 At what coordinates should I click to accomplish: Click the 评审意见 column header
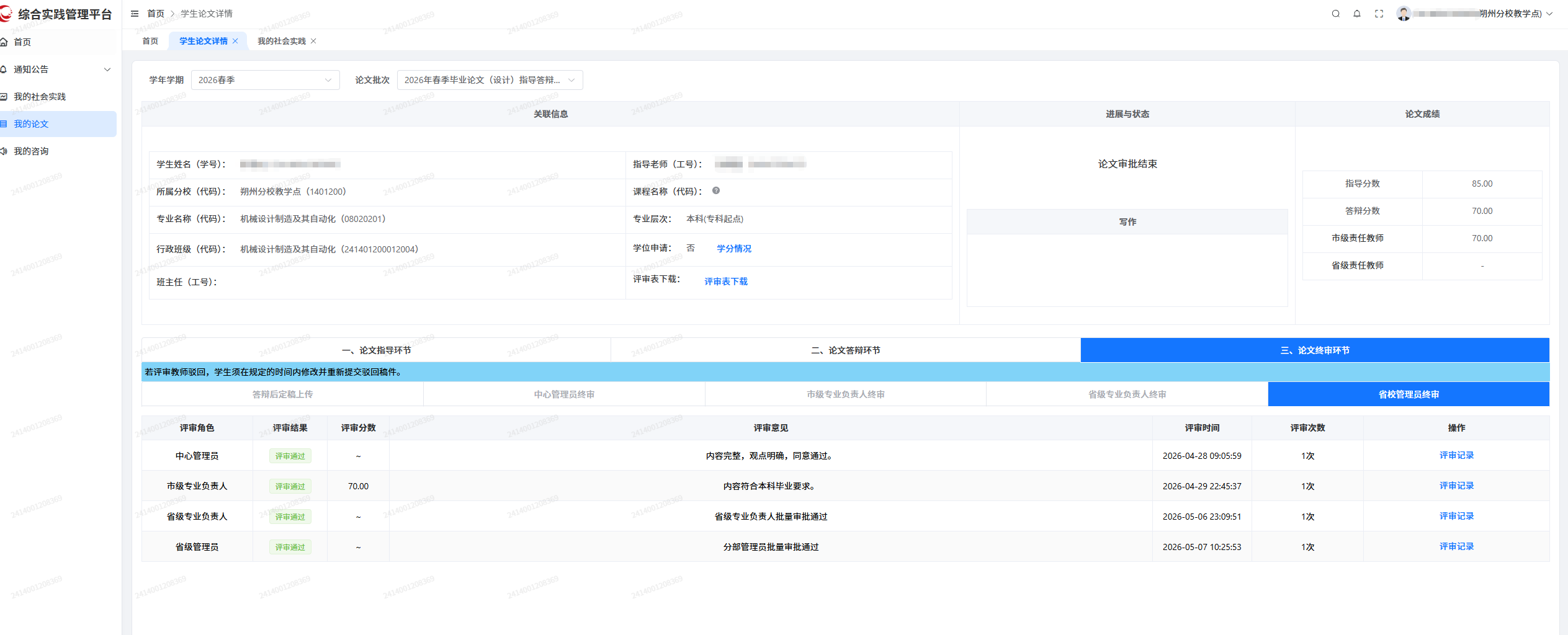tap(771, 428)
